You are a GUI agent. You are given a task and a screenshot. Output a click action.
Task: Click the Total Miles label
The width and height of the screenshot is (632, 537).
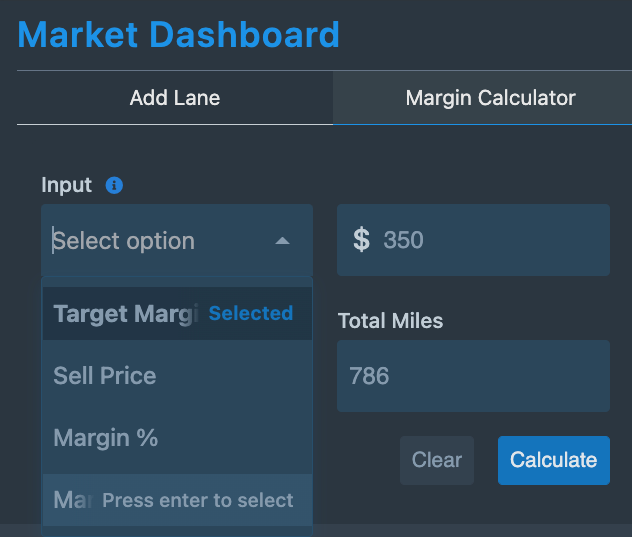(390, 321)
